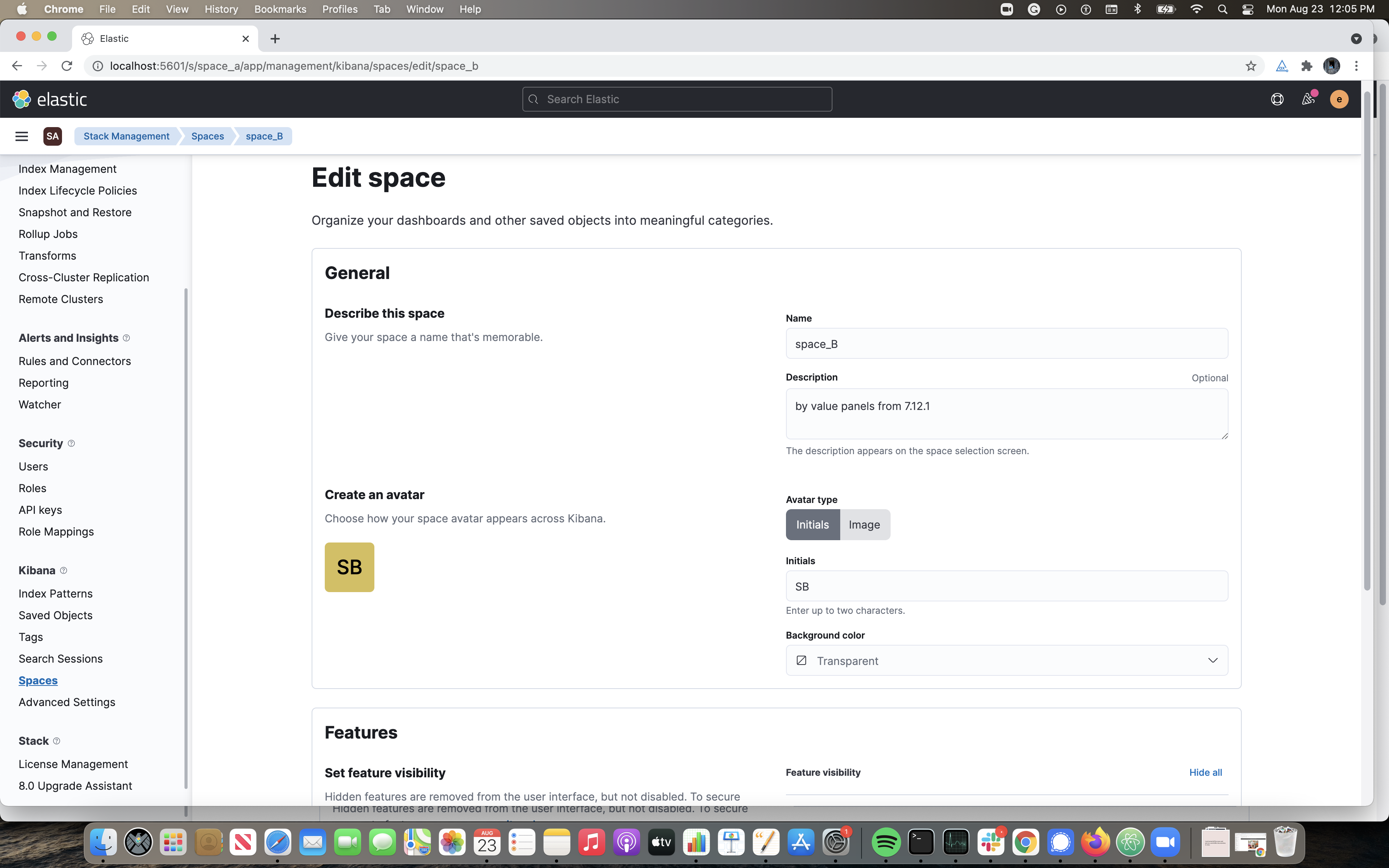This screenshot has width=1389, height=868.
Task: Open Index Patterns in the sidebar
Action: pos(55,593)
